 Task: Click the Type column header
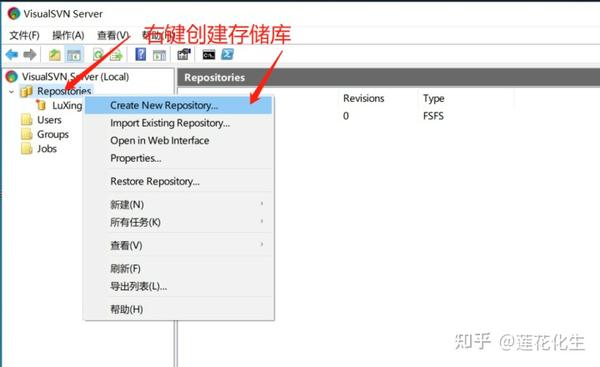click(434, 98)
